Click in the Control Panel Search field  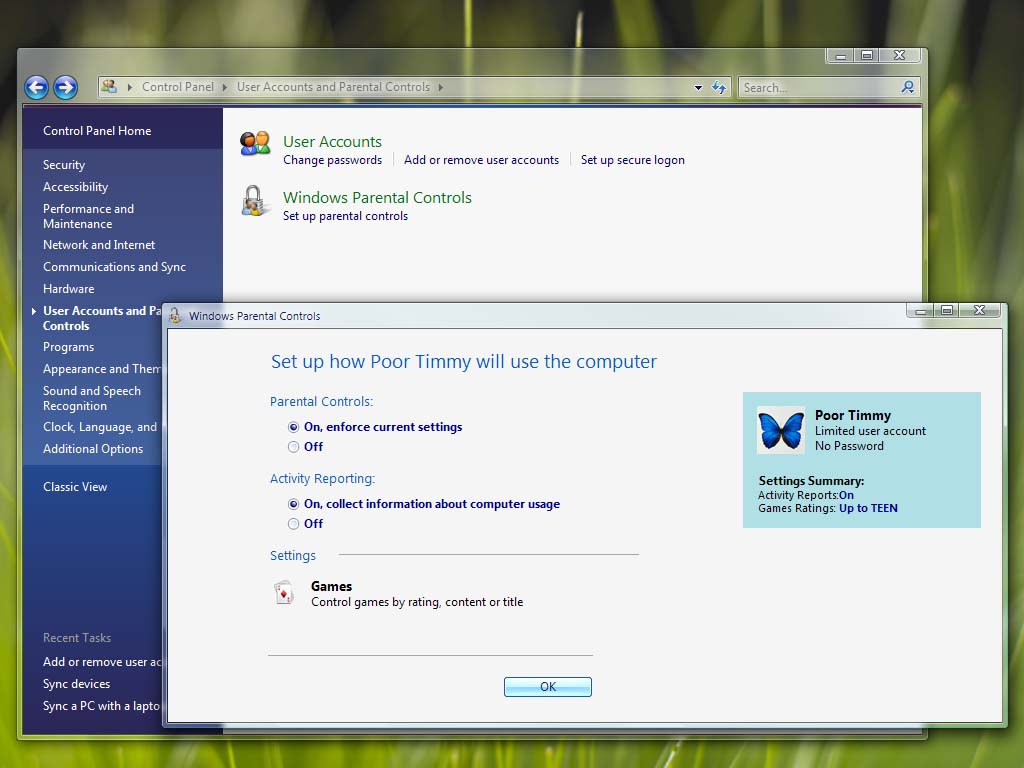[x=819, y=88]
